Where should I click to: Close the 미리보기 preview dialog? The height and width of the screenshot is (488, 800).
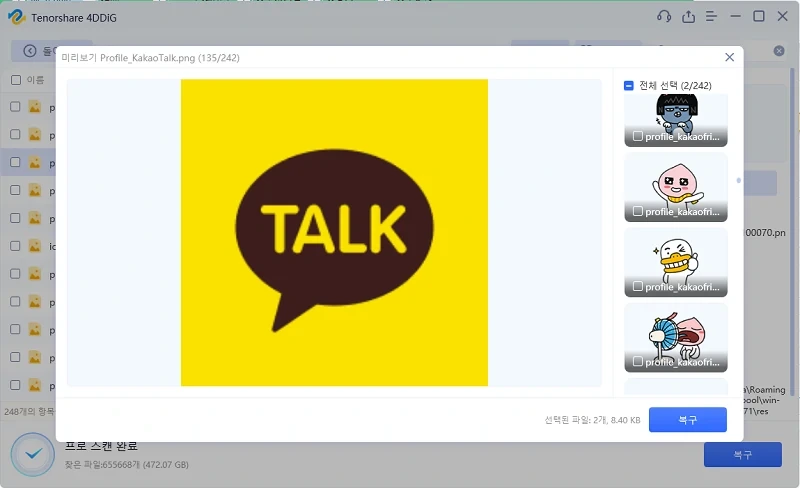pos(730,57)
